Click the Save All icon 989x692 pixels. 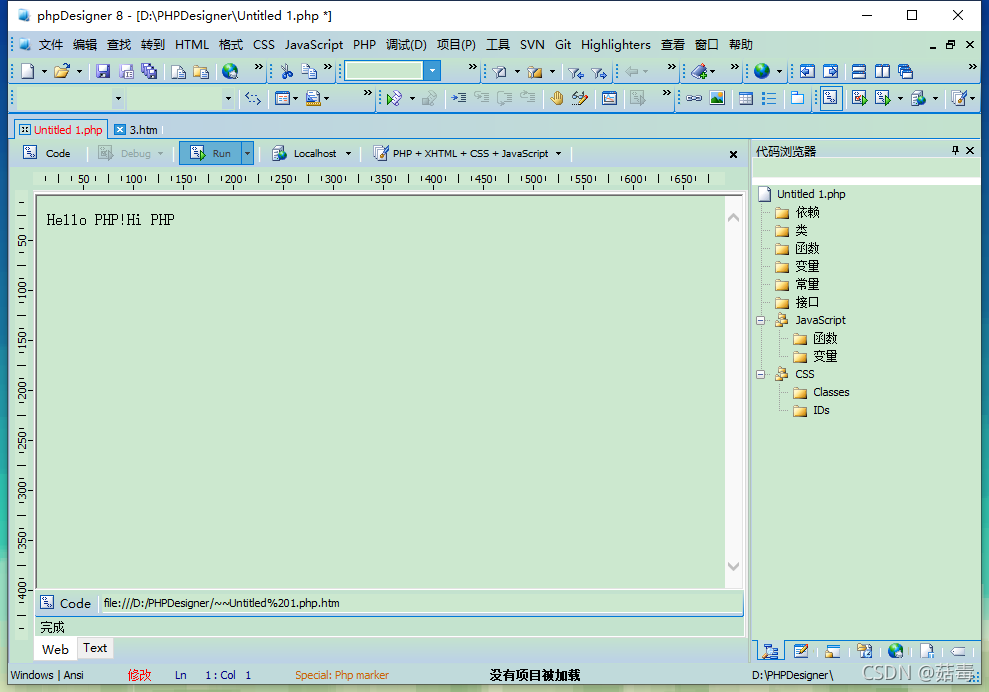149,71
